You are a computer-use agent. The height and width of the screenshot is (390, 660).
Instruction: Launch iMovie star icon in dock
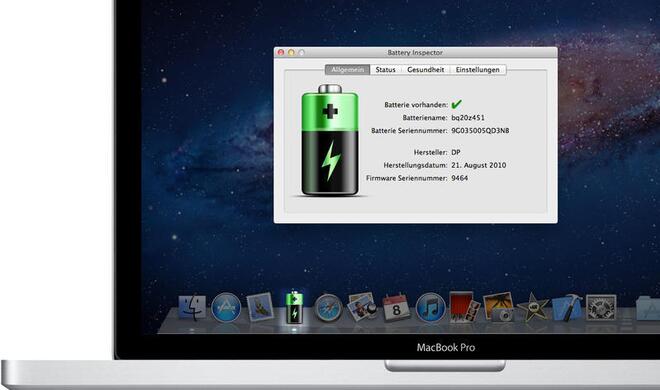[533, 308]
